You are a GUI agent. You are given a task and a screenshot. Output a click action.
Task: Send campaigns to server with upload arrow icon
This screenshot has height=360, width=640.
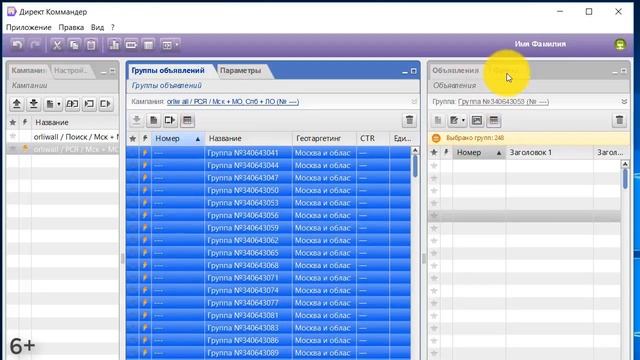pos(17,104)
